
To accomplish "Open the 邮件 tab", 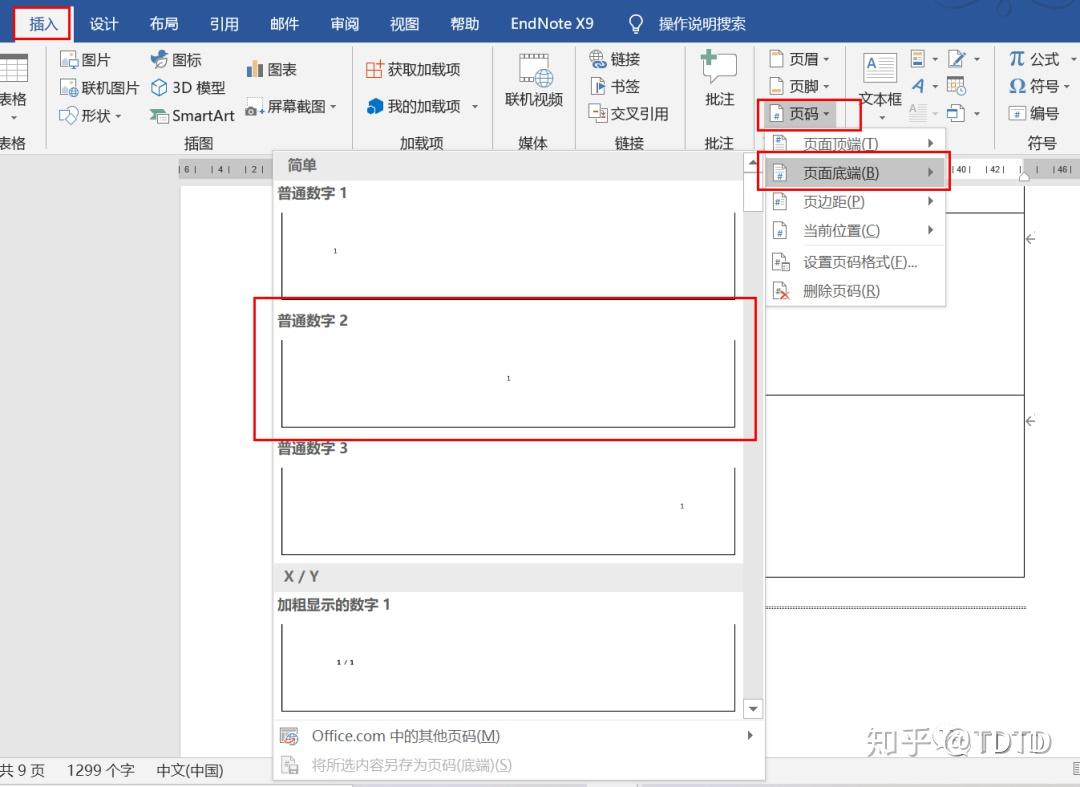I will point(284,24).
